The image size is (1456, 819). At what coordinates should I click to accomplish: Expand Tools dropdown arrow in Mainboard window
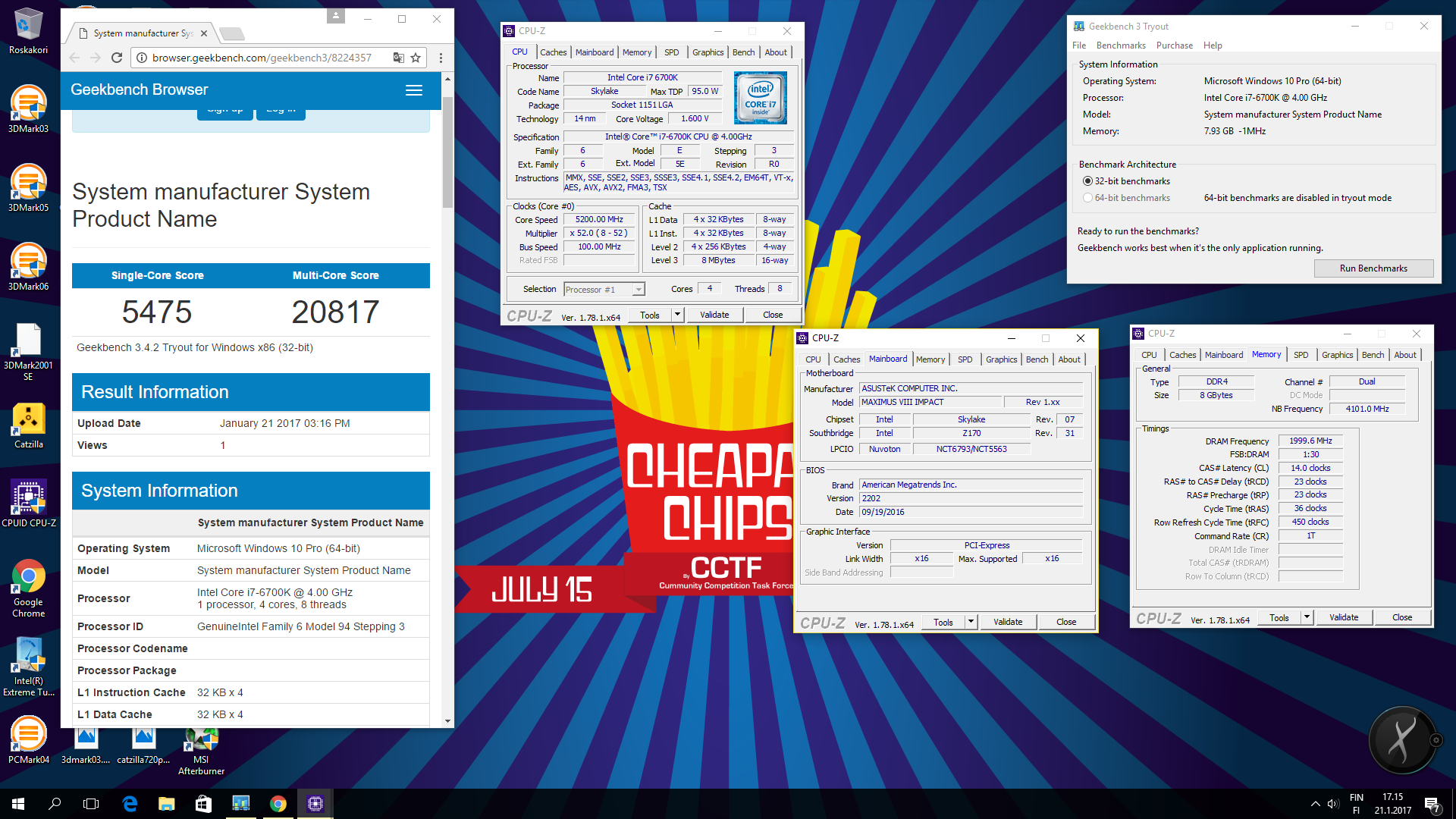(x=971, y=622)
